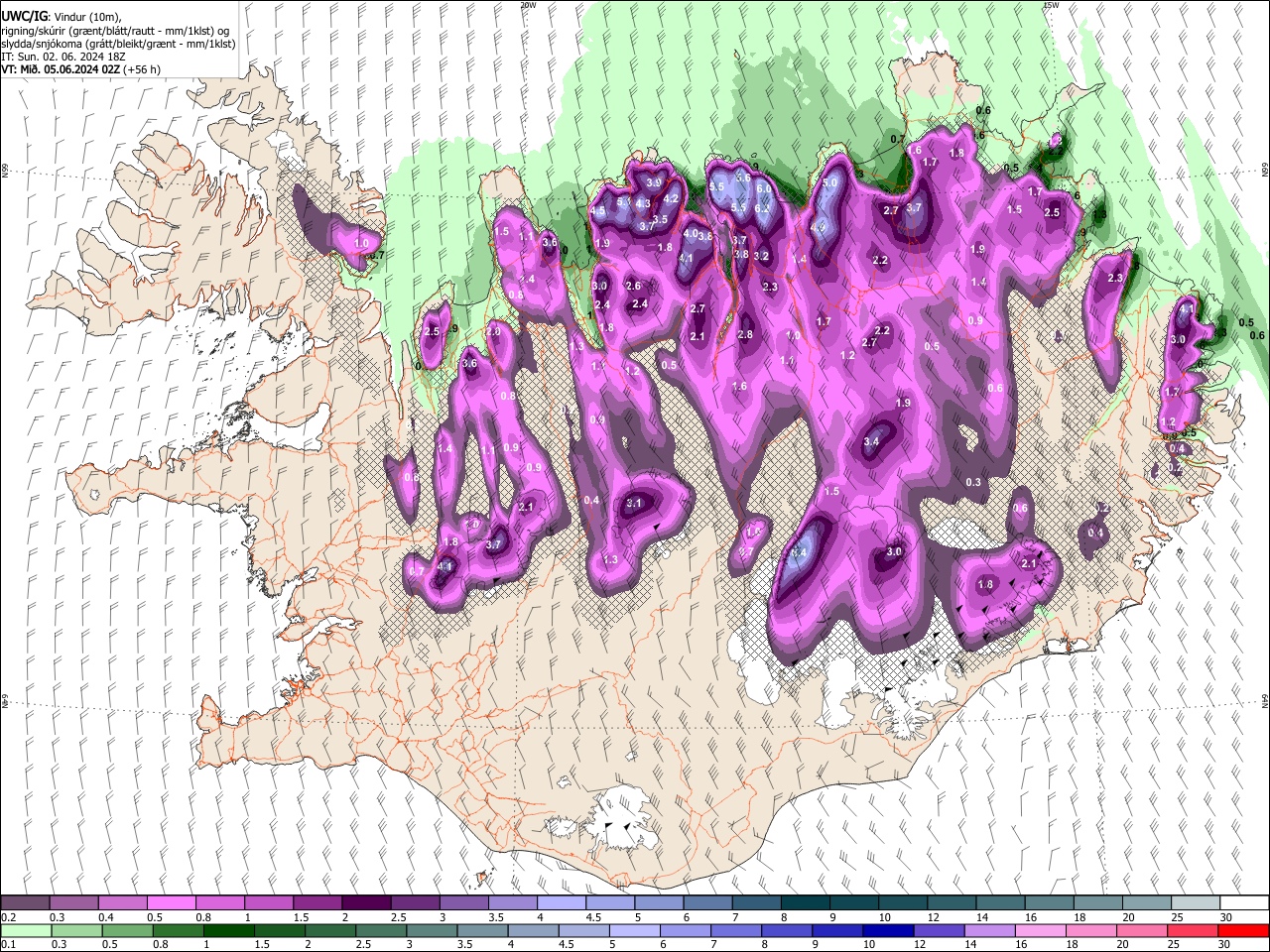This screenshot has height=952, width=1270.
Task: Pick the darkest purple swatch between 2 and 2.5
Action: [366, 903]
